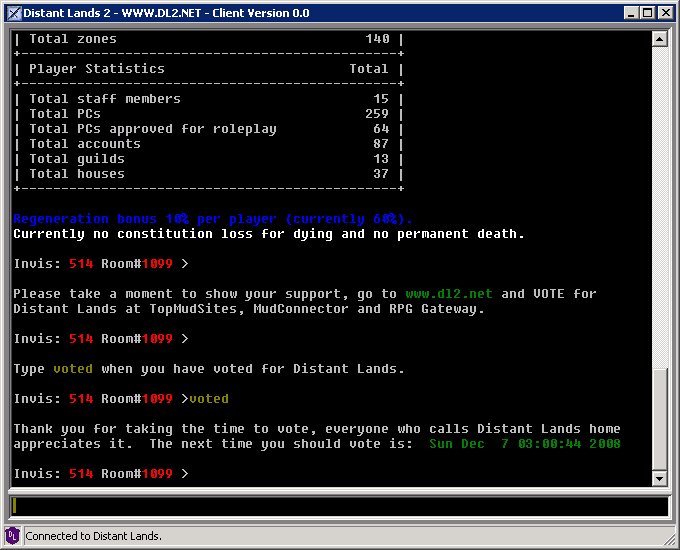Image resolution: width=680 pixels, height=550 pixels.
Task: Click the last 'Invis: 514 Room#1099' prompt
Action: click(101, 474)
